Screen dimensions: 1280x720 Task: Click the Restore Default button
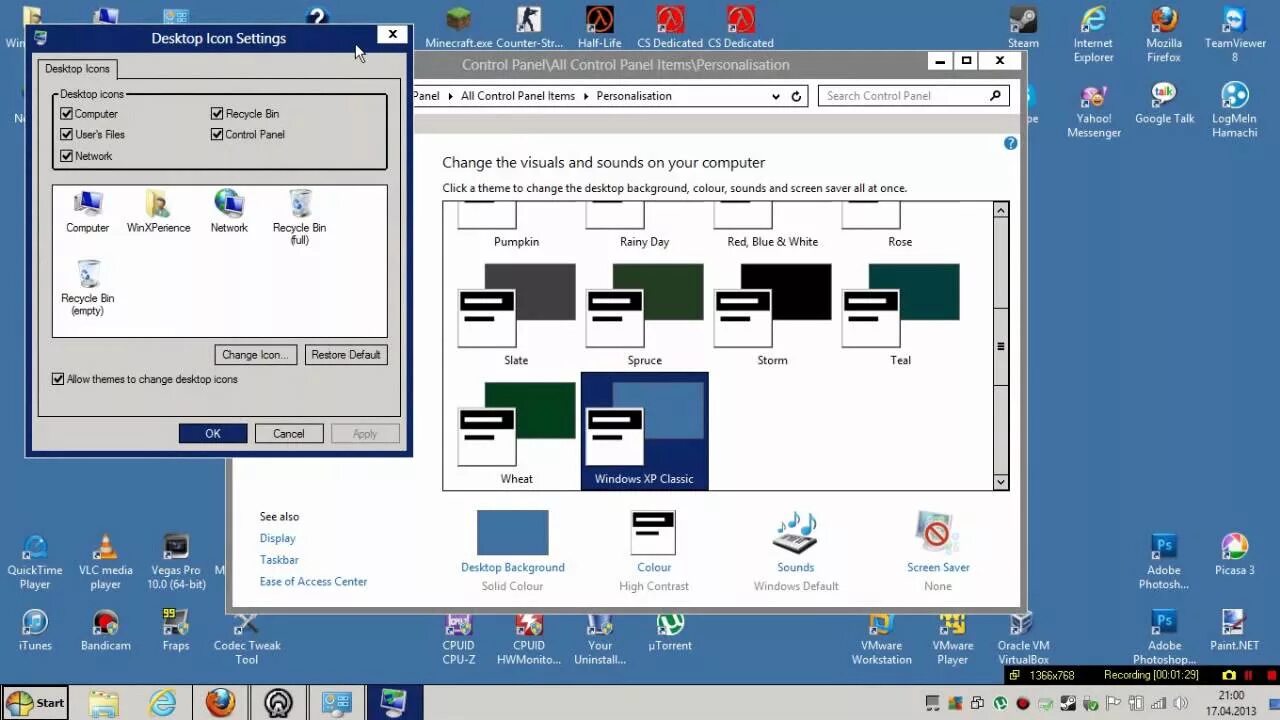click(x=346, y=355)
